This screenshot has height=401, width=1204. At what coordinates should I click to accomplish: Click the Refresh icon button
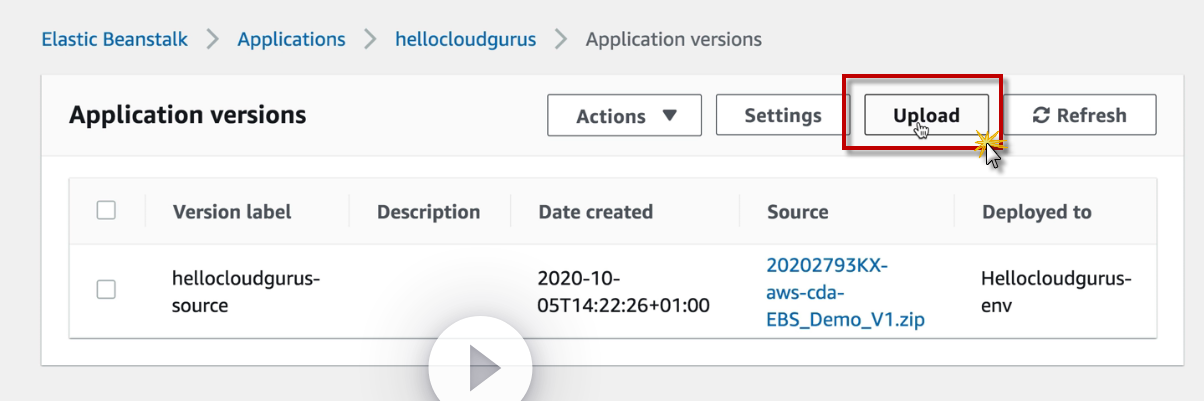point(1080,115)
